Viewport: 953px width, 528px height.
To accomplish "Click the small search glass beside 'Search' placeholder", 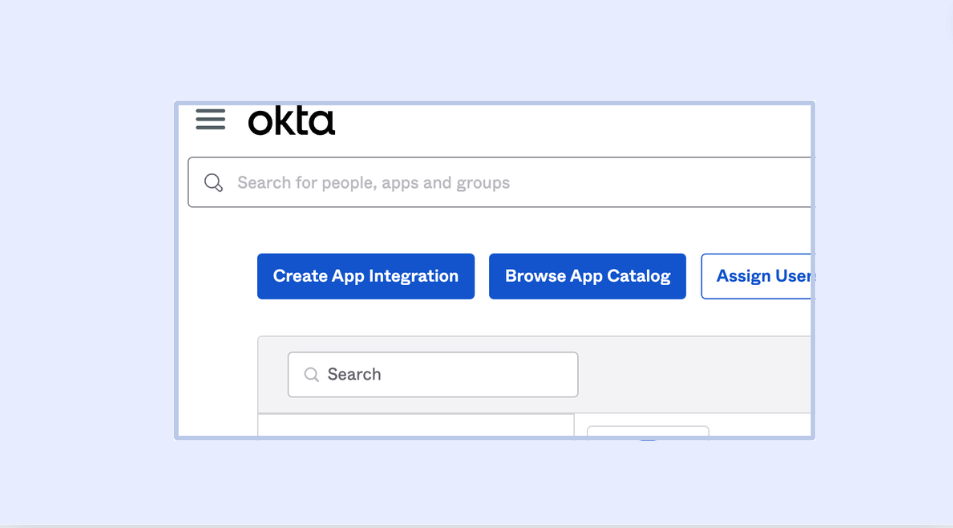I will pos(311,375).
